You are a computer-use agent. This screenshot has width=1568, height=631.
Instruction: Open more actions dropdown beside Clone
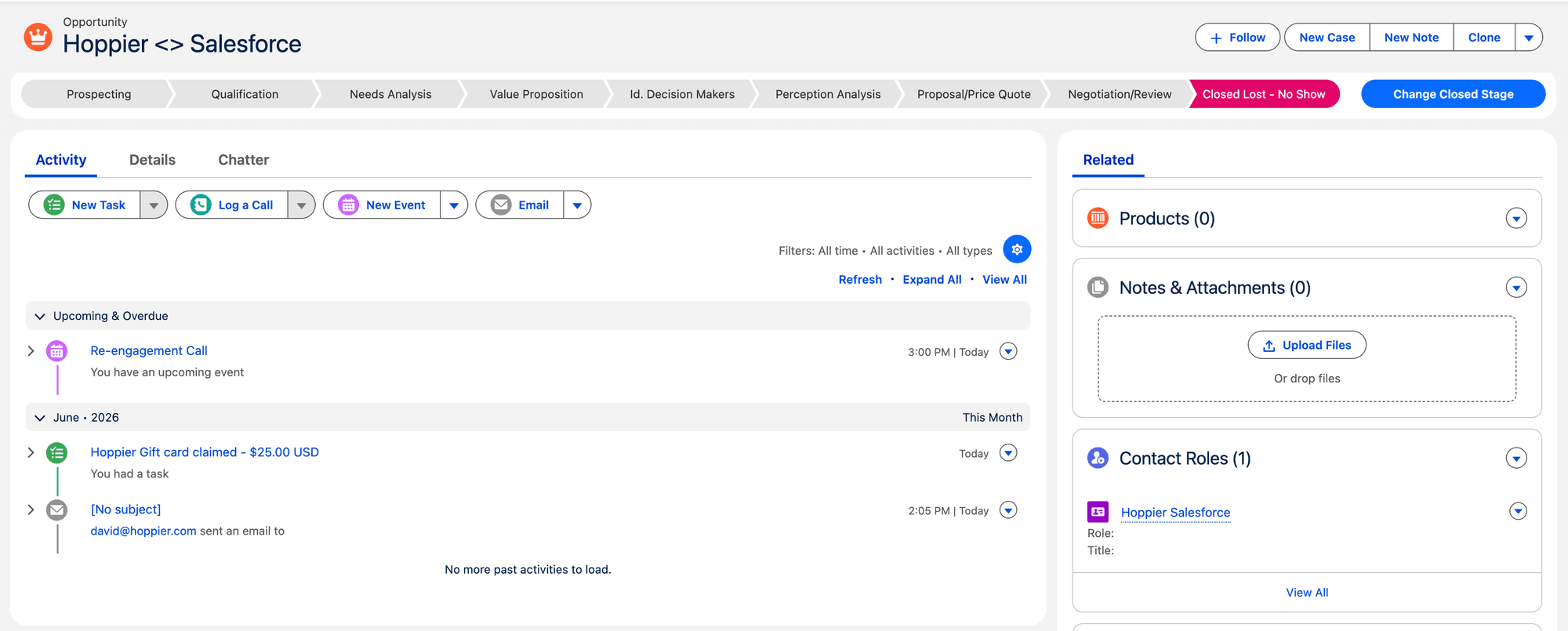coord(1529,38)
